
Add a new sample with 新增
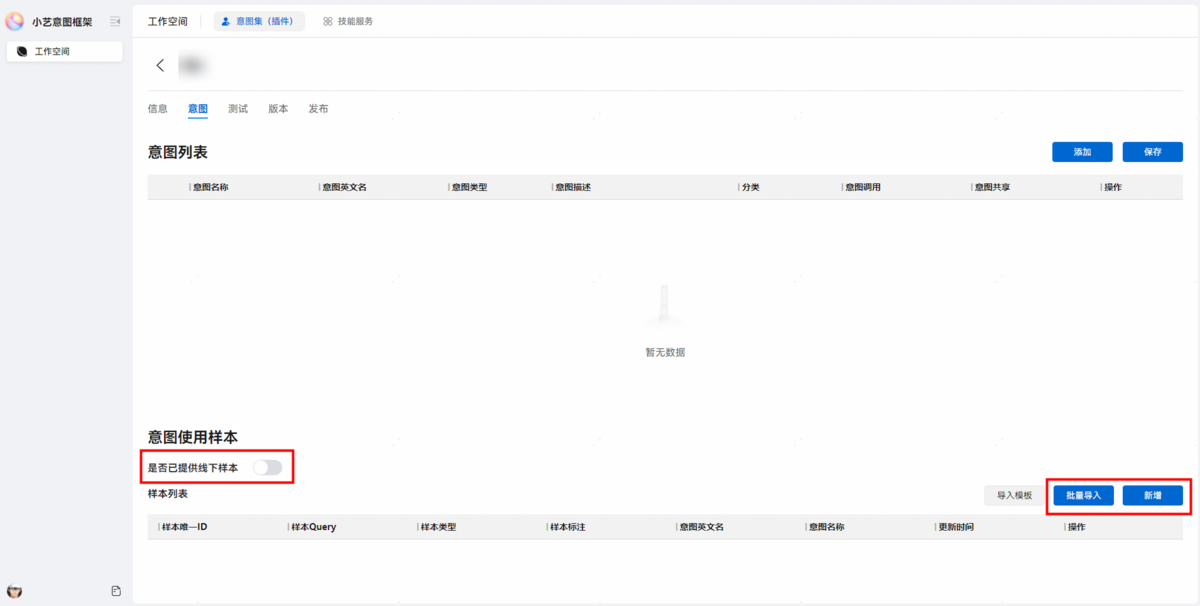click(x=1152, y=495)
